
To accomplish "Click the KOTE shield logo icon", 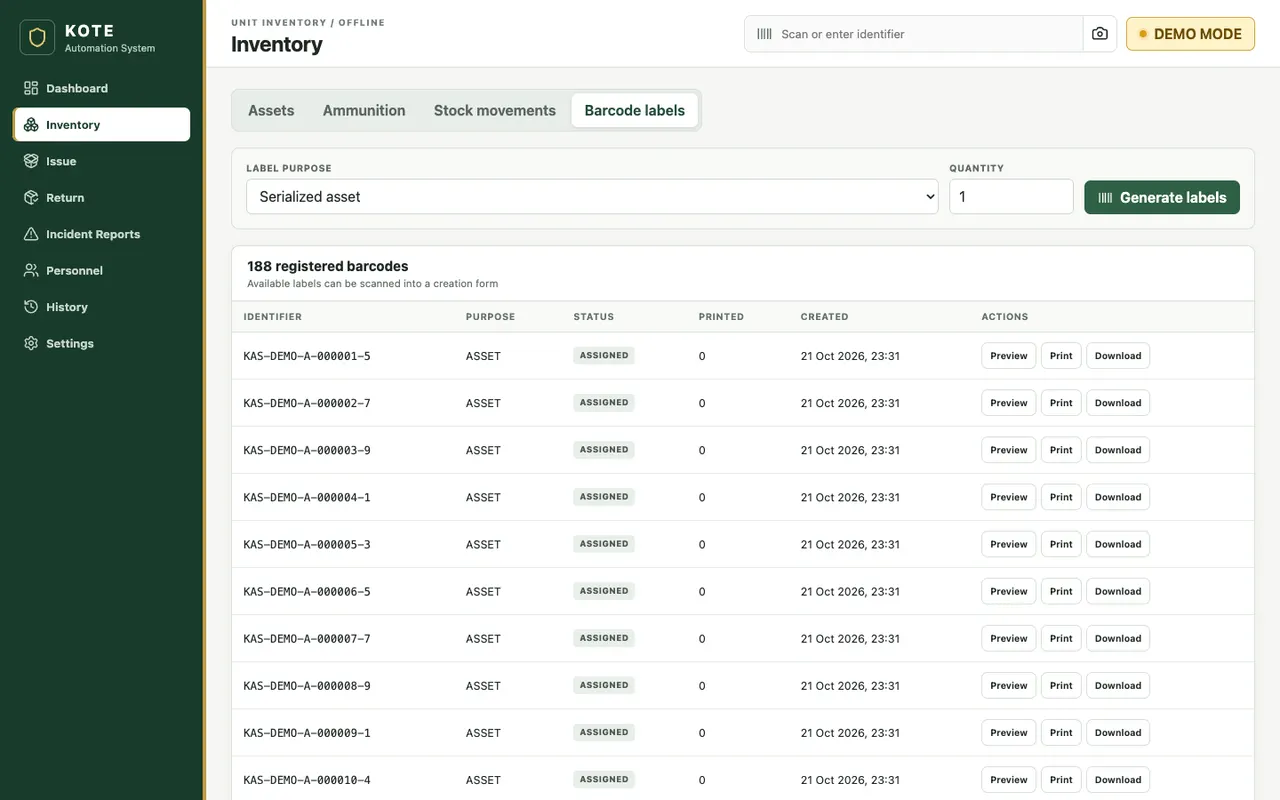I will (x=37, y=38).
